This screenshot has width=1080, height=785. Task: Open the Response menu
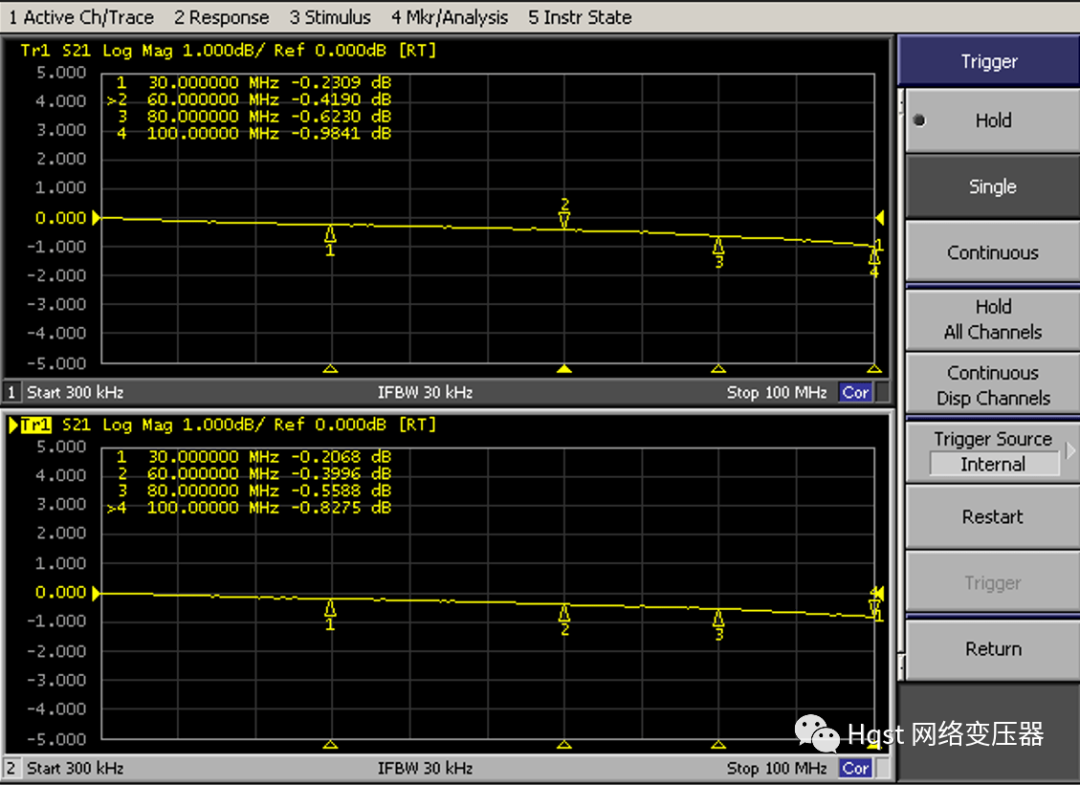(x=221, y=17)
